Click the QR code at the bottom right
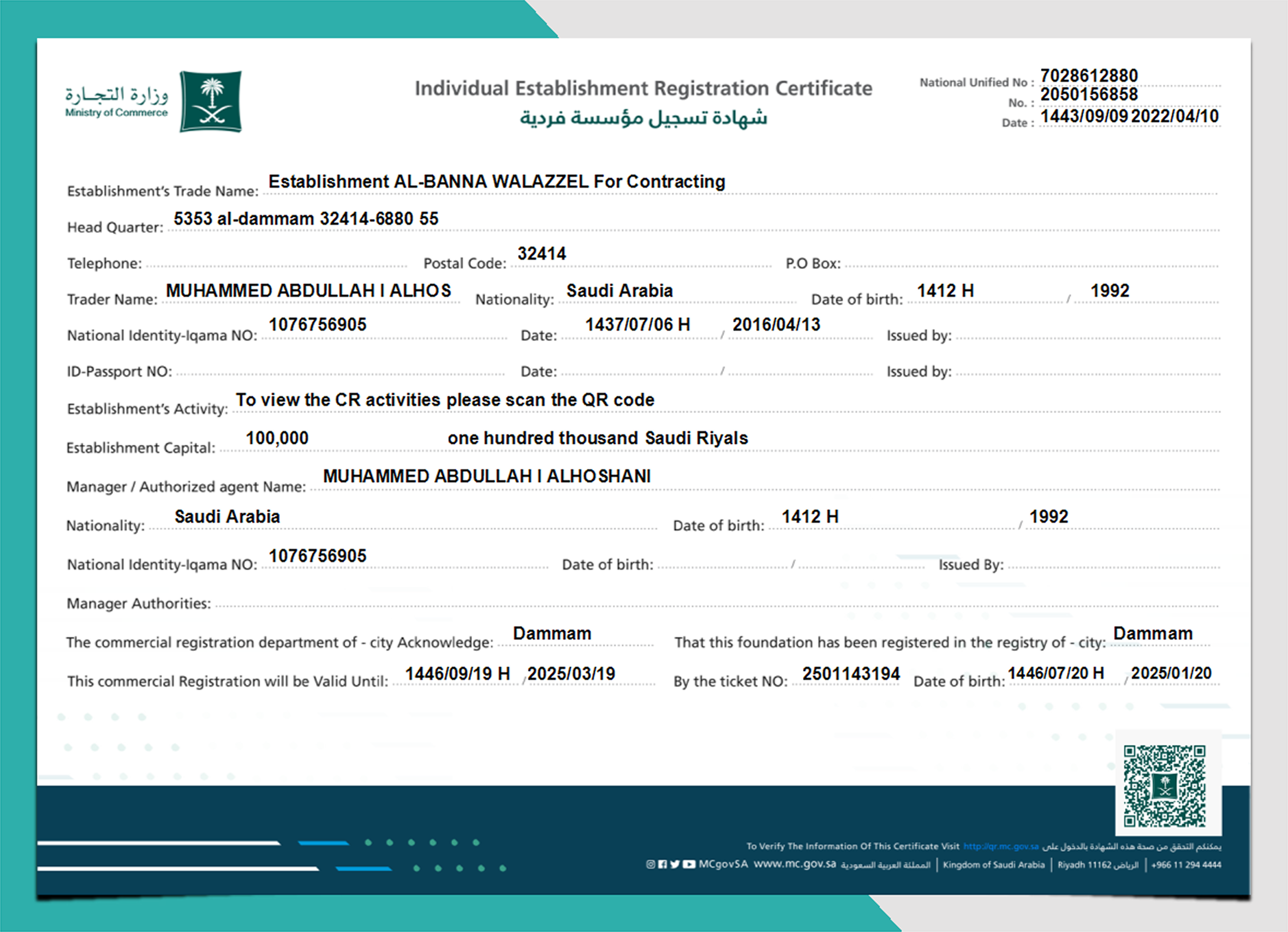This screenshot has height=932, width=1288. coord(1164,787)
